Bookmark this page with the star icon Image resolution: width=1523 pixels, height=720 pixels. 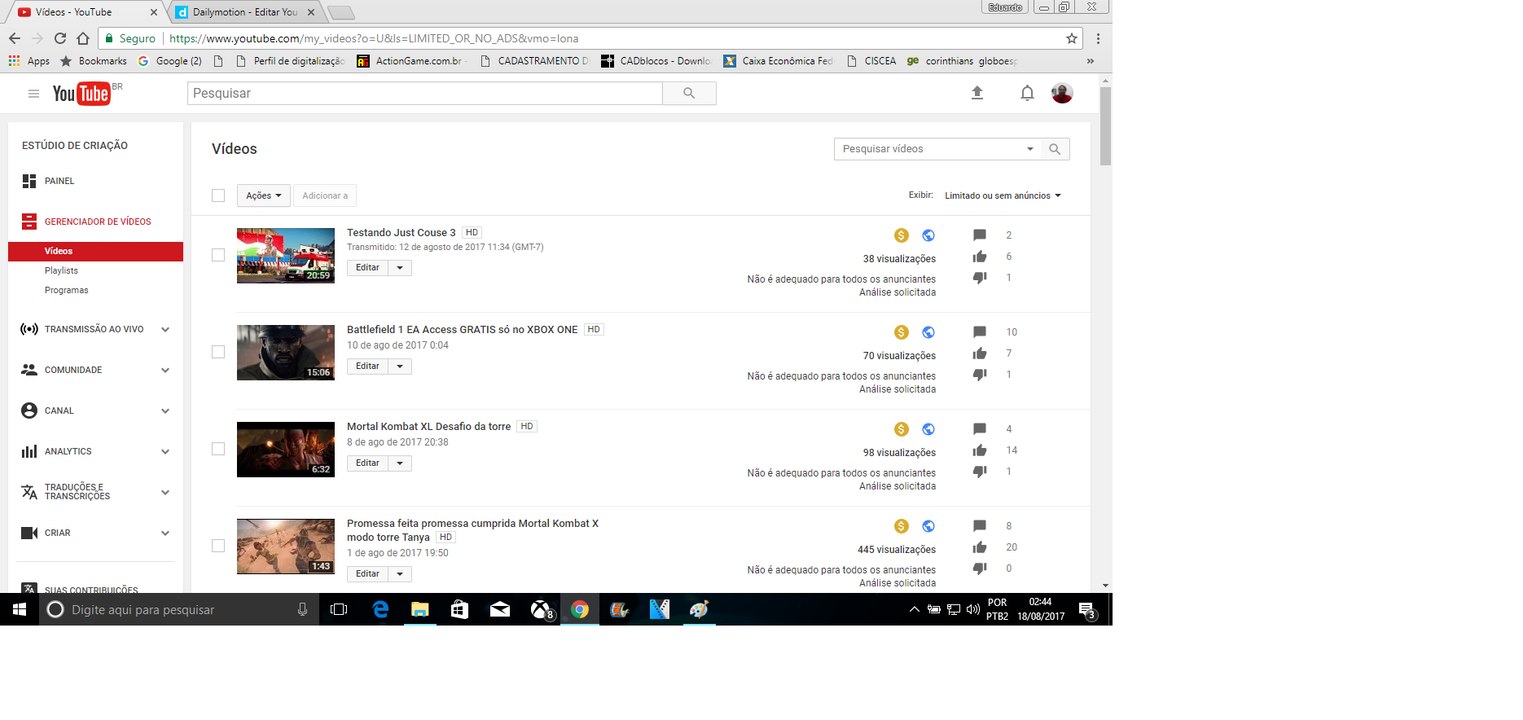[x=1072, y=38]
